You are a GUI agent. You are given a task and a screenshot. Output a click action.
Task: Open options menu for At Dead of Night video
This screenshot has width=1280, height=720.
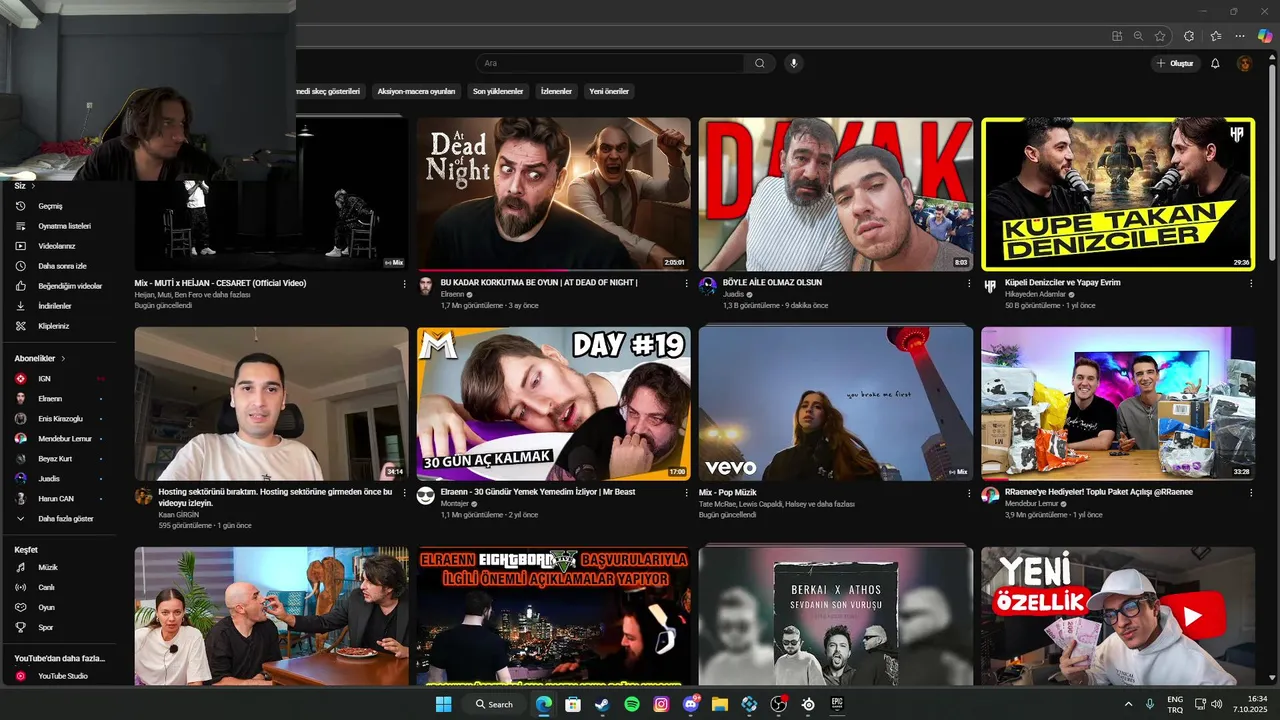point(687,284)
